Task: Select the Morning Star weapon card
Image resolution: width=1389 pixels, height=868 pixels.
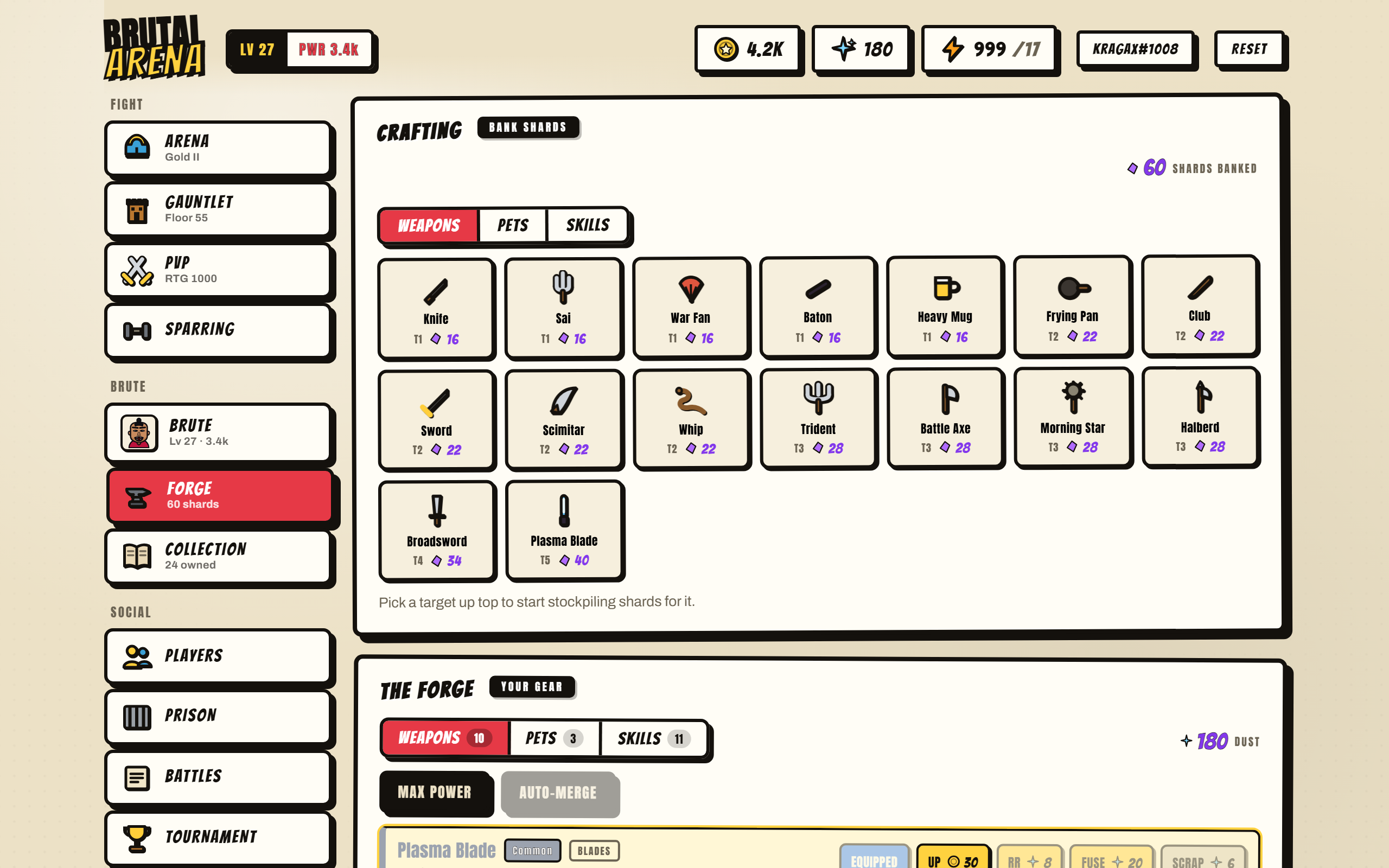Action: 1073,417
